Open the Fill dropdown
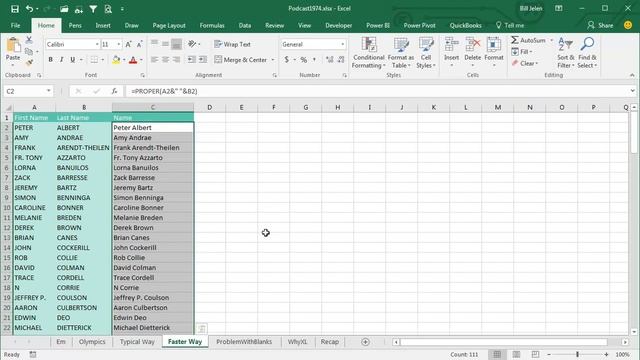640x360 pixels. click(x=522, y=52)
